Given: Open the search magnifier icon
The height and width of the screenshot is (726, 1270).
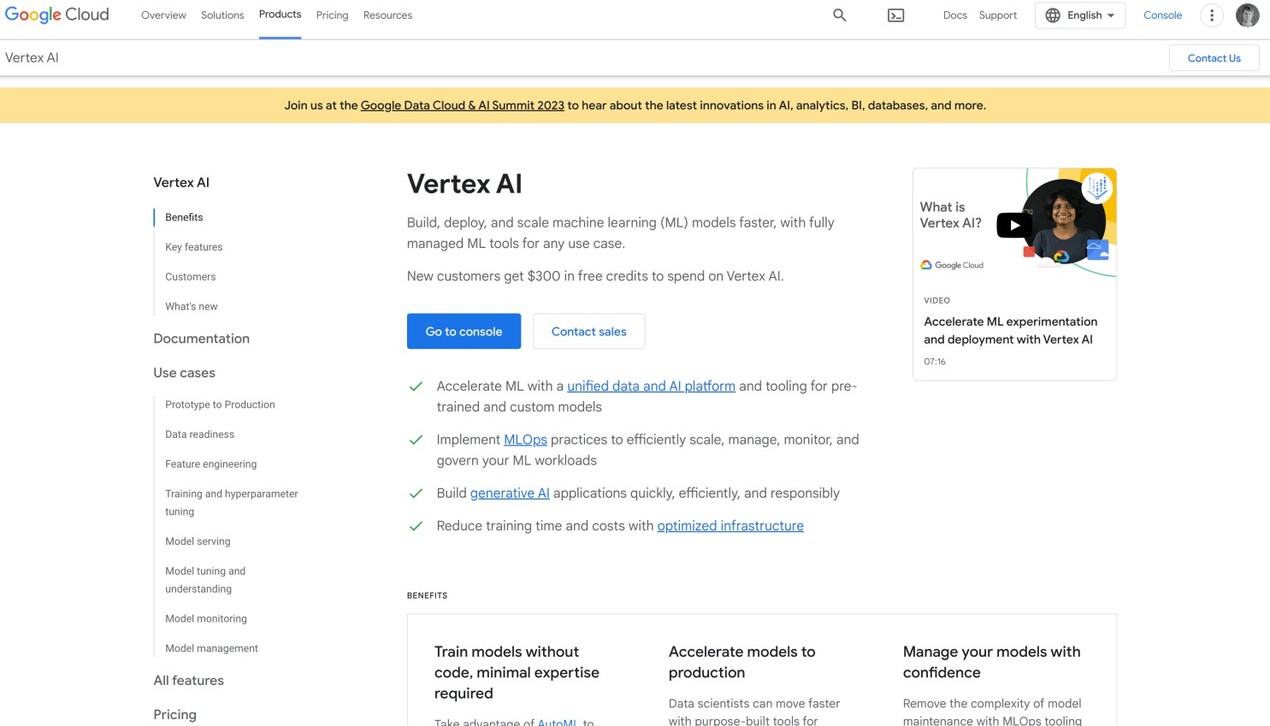Looking at the screenshot, I should (x=839, y=15).
